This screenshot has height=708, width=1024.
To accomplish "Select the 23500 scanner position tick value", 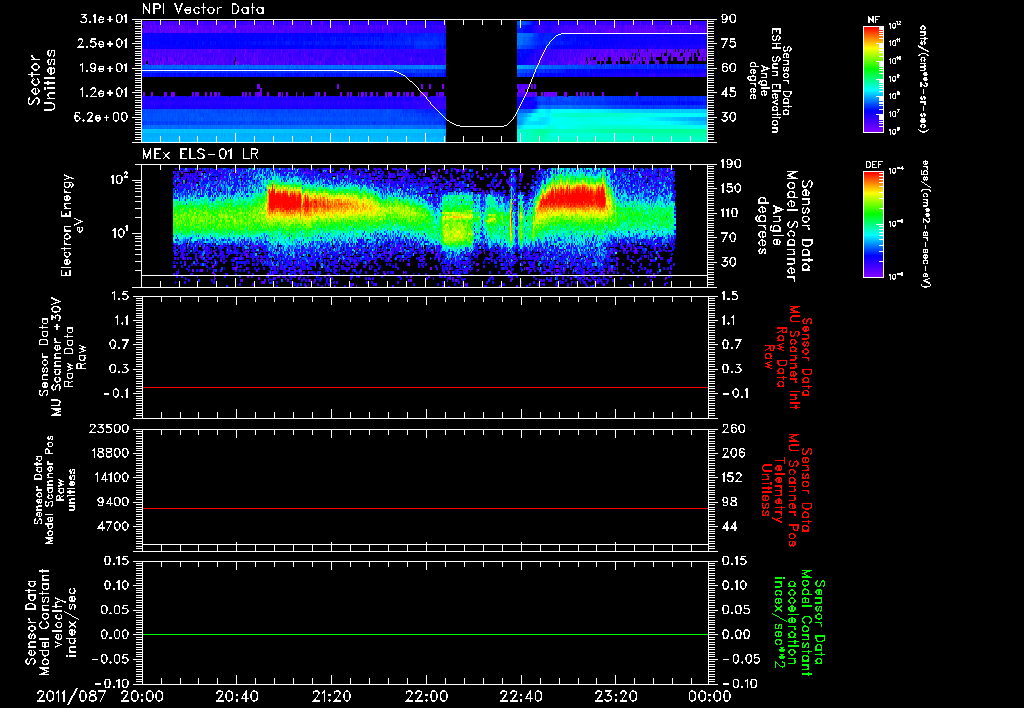I will (x=109, y=428).
